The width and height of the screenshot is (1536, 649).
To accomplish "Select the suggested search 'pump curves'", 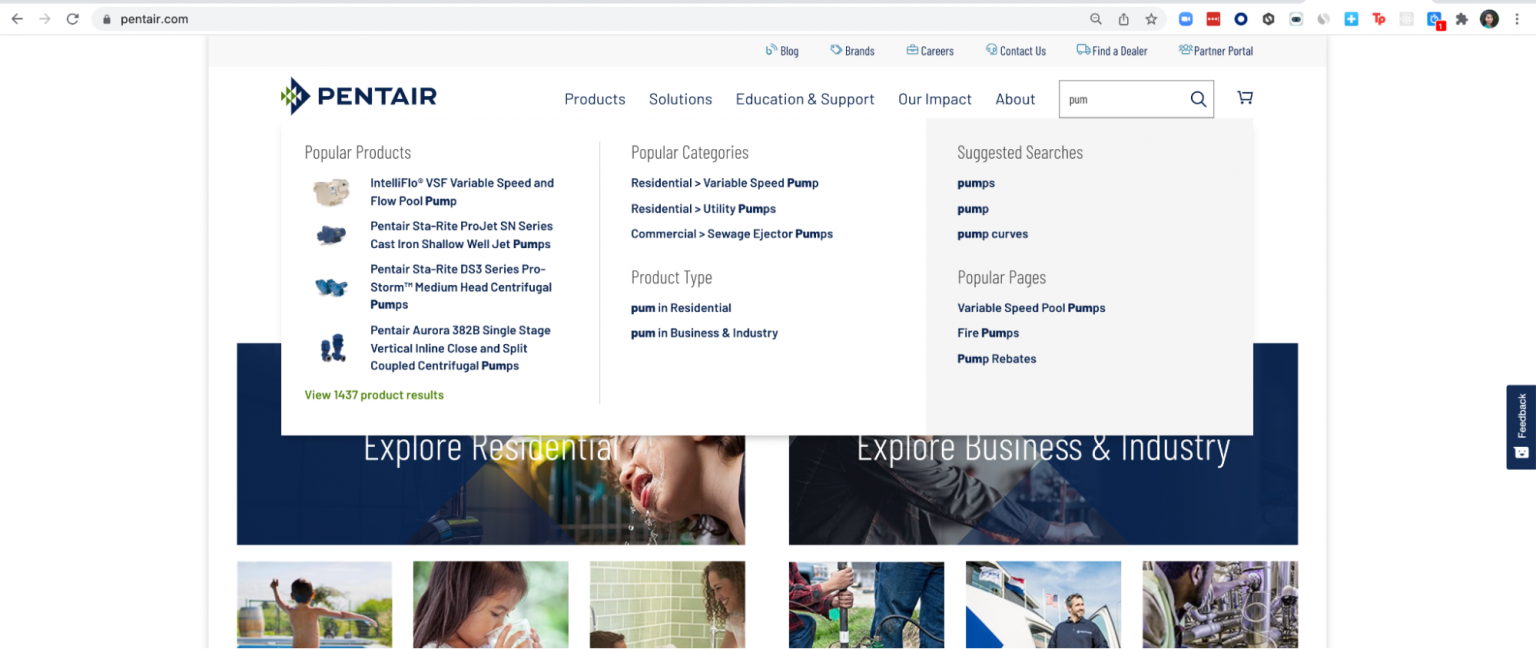I will click(993, 234).
